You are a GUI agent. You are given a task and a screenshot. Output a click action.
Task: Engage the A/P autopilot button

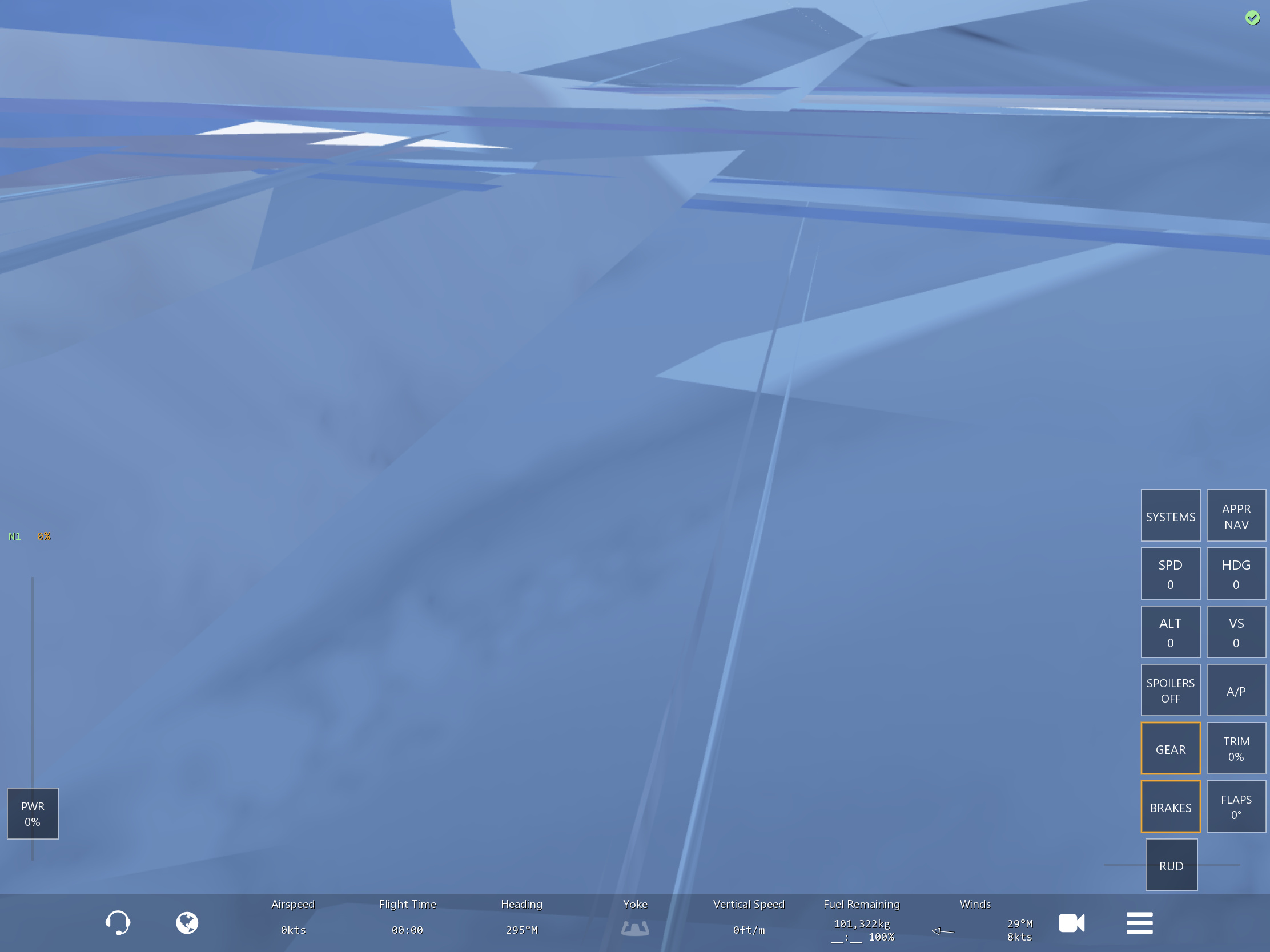coord(1236,691)
